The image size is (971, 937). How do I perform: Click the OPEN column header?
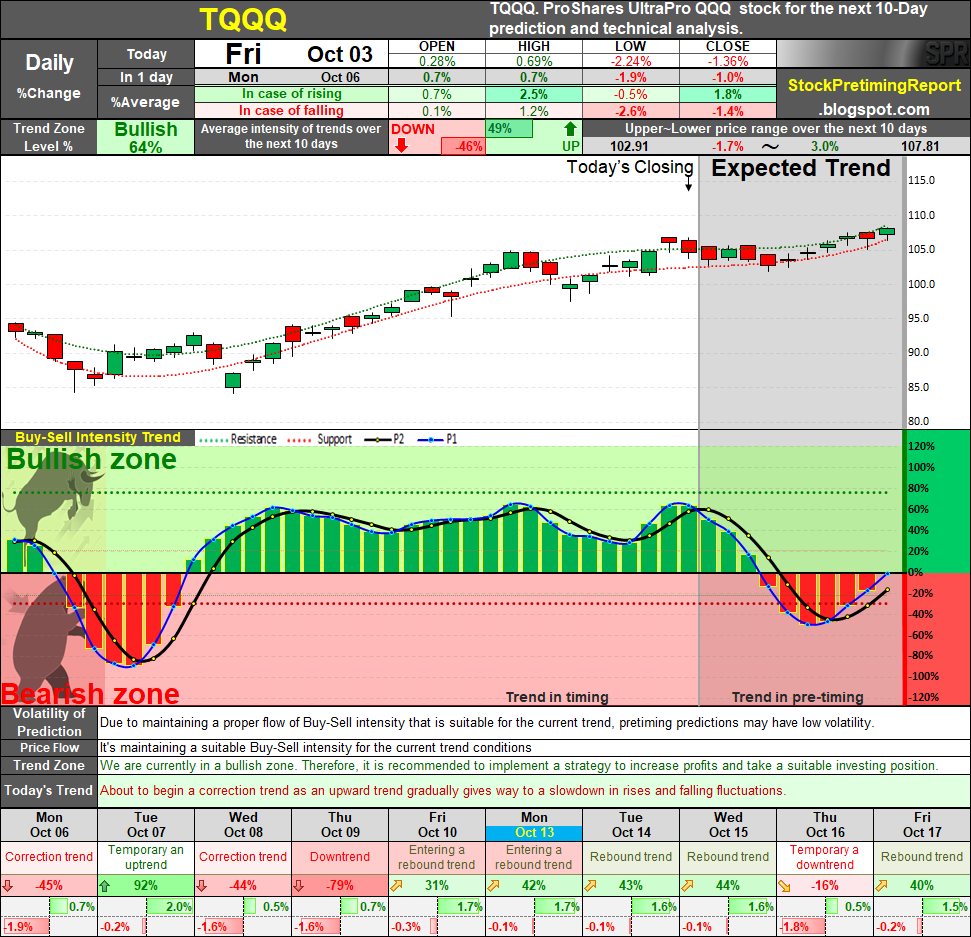point(437,46)
